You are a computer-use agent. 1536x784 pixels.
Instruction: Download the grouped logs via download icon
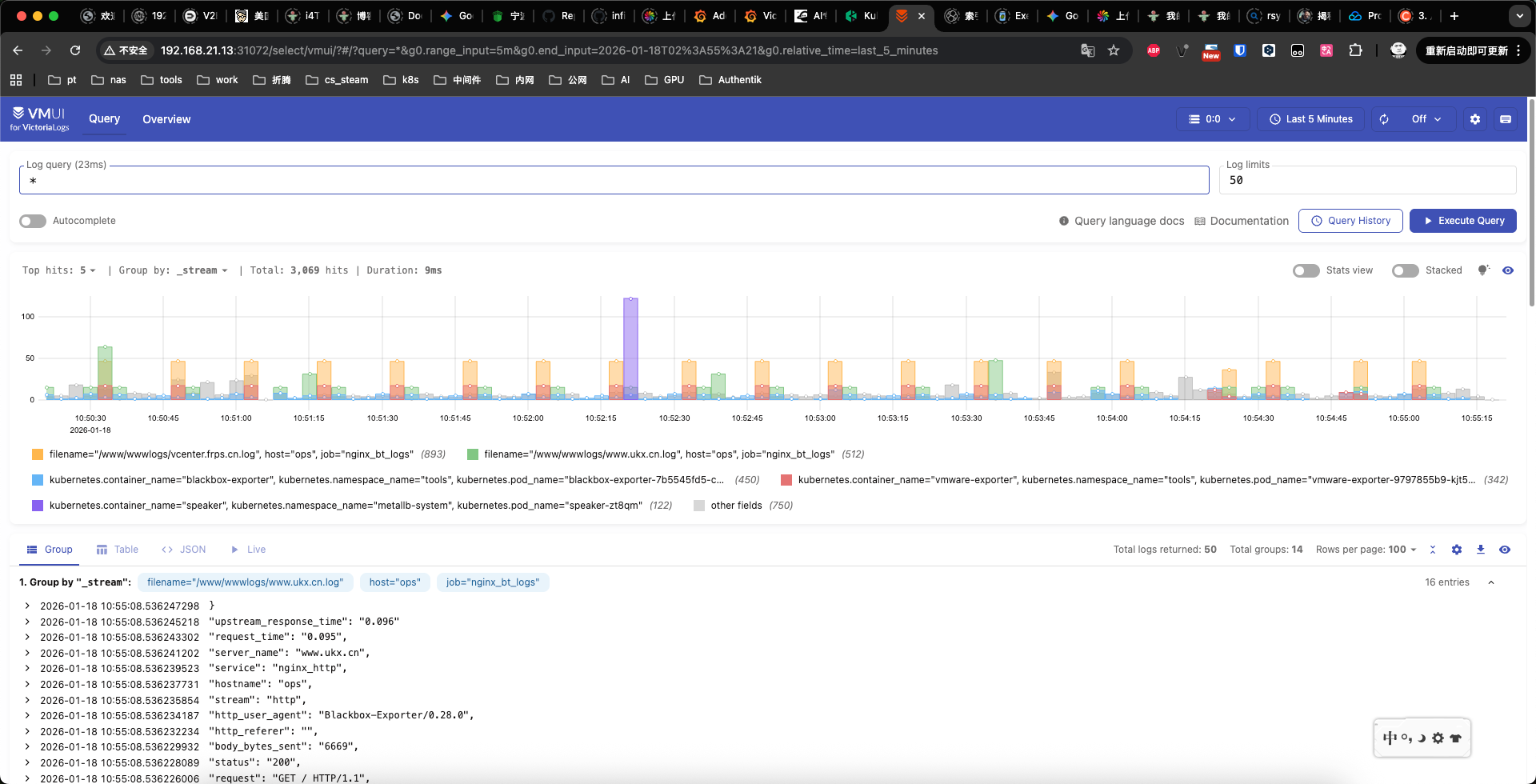[1481, 550]
